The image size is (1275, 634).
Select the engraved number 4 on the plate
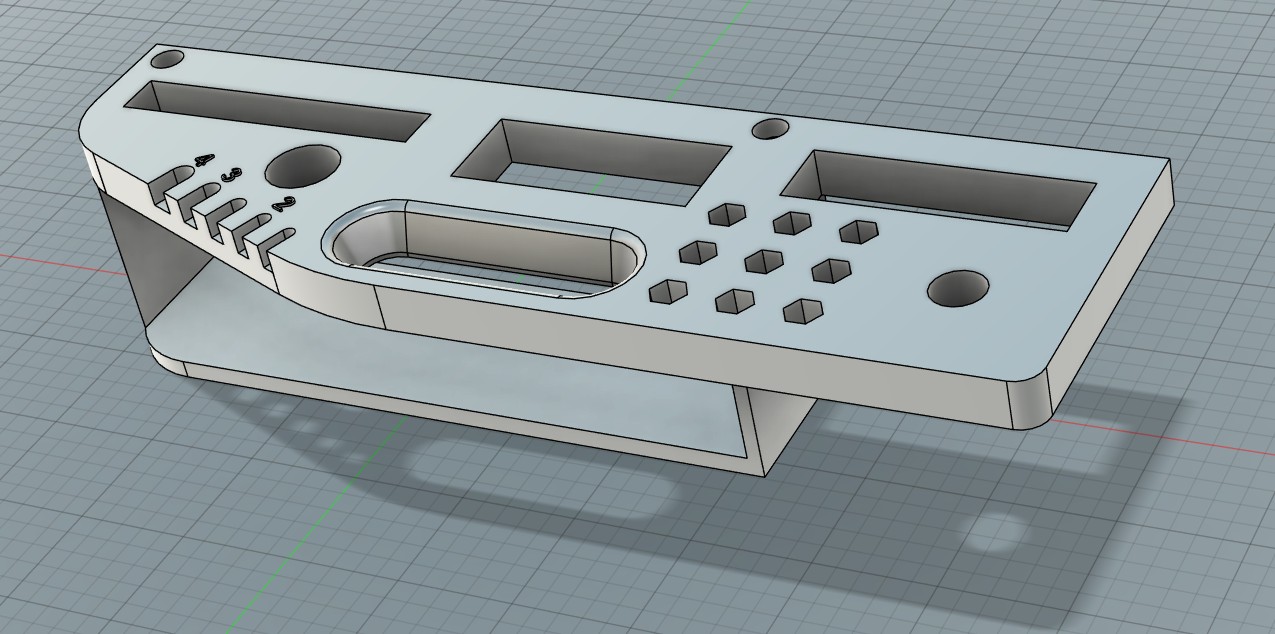point(204,159)
